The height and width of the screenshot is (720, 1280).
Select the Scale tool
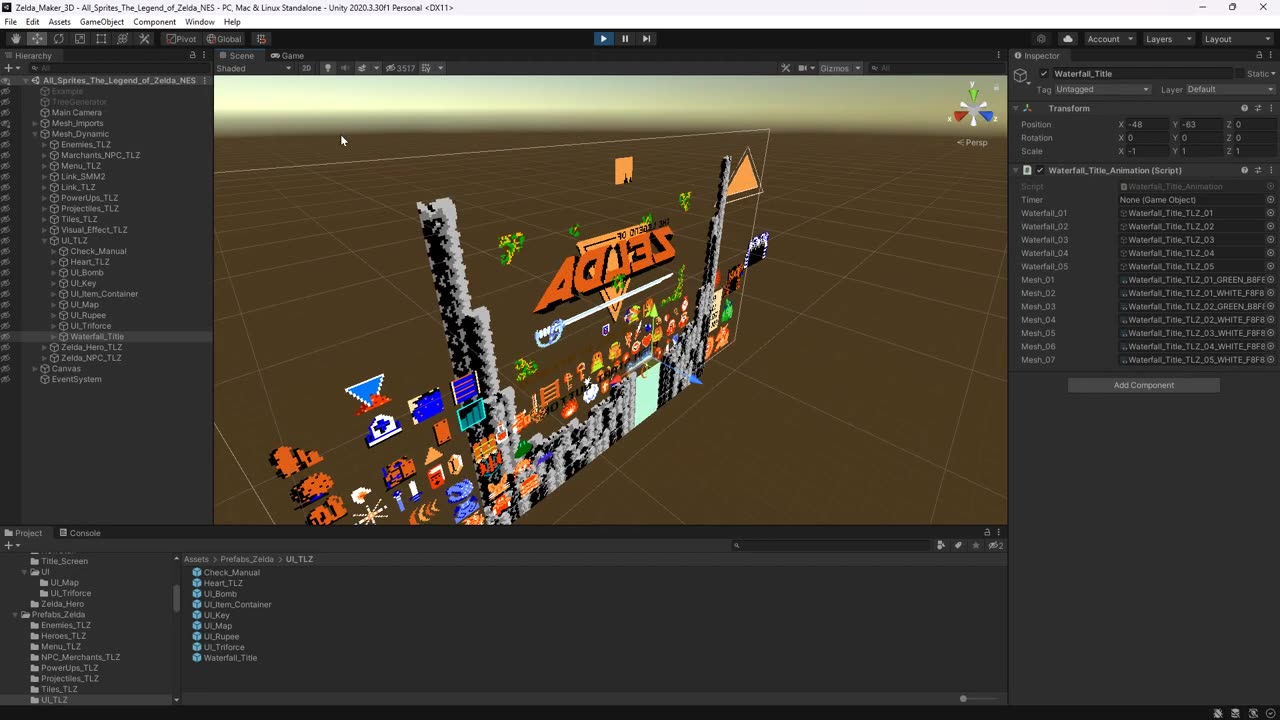[80, 39]
